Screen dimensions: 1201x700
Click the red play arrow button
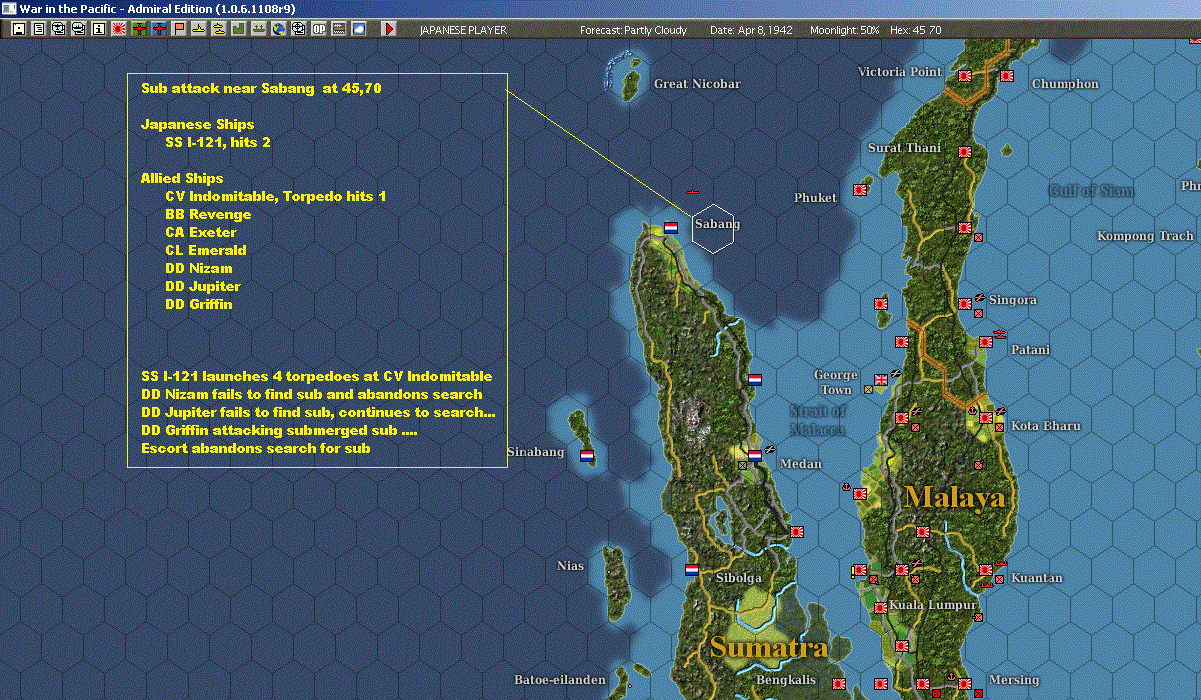tap(389, 29)
